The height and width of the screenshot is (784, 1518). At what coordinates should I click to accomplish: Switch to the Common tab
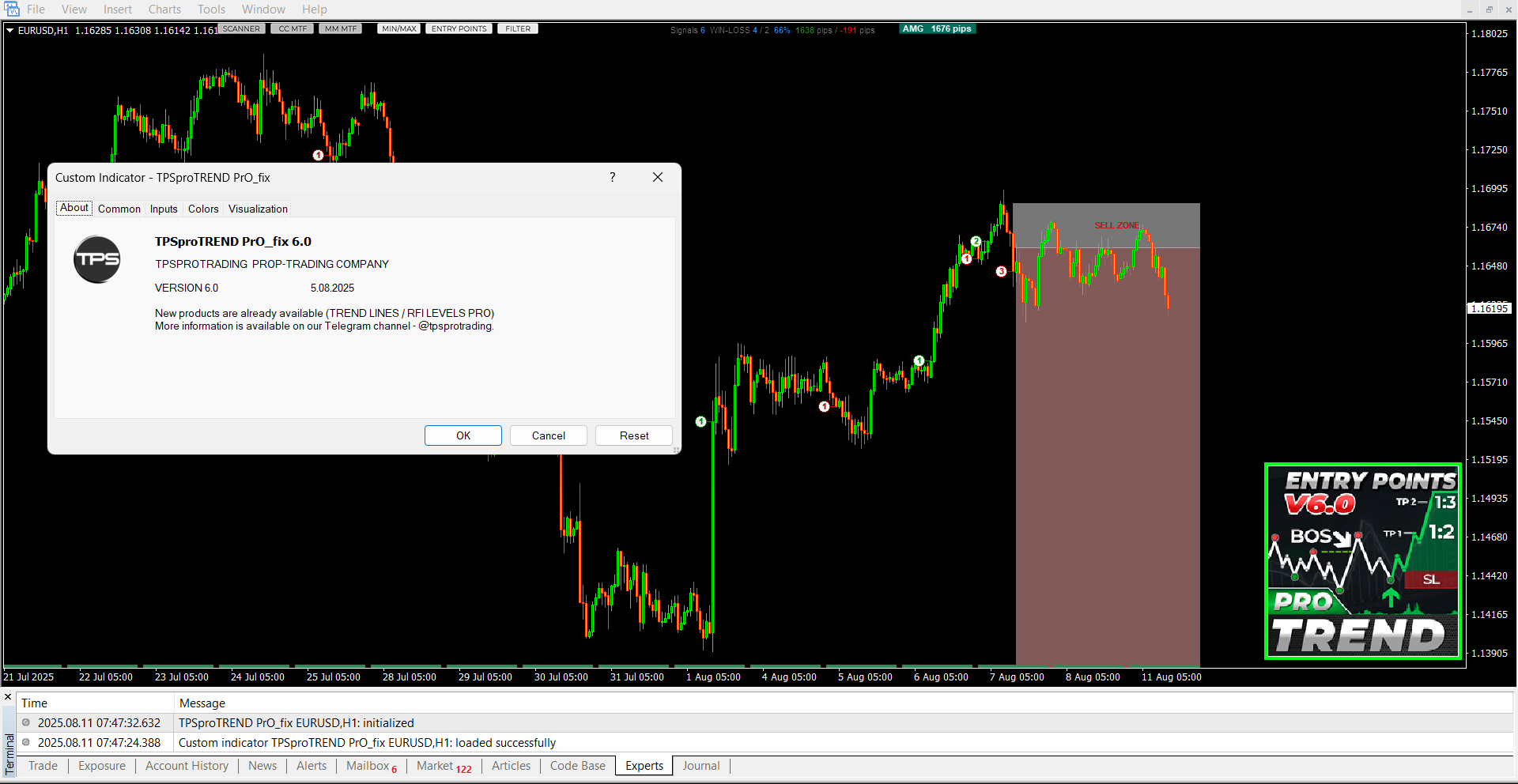tap(119, 209)
